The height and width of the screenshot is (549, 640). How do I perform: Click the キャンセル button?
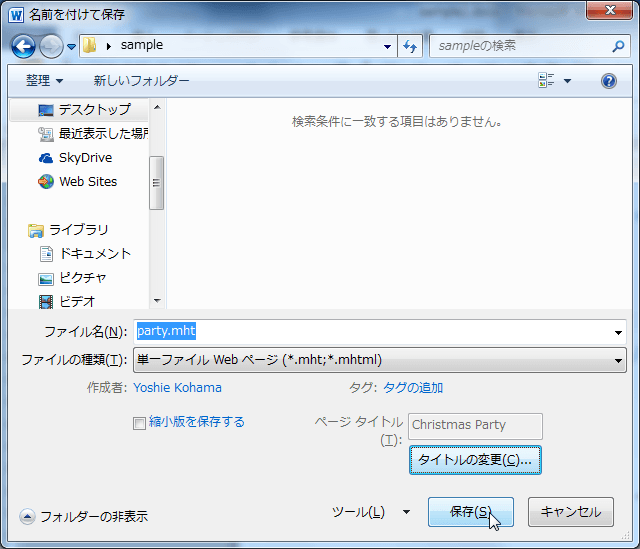[x=571, y=512]
